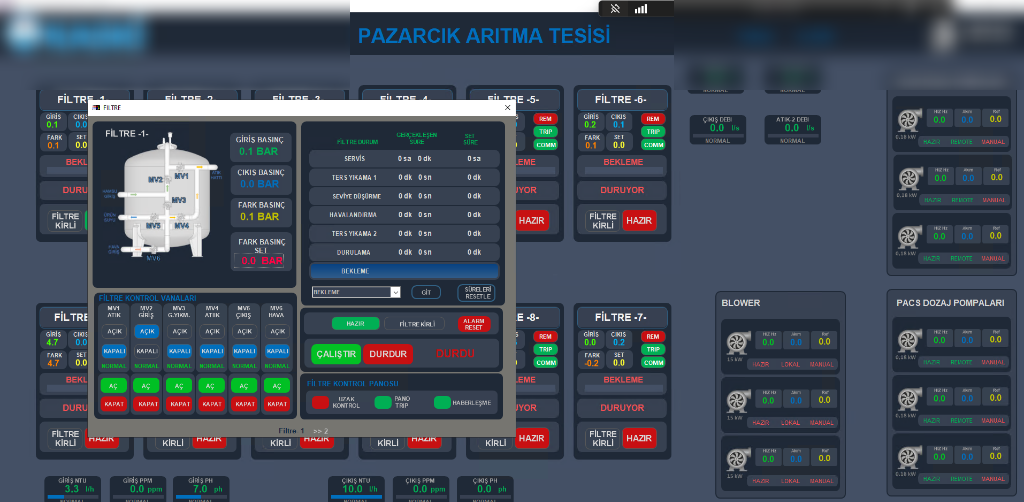Click the green HAZIR status button in dialog
The image size is (1024, 502).
(355, 323)
